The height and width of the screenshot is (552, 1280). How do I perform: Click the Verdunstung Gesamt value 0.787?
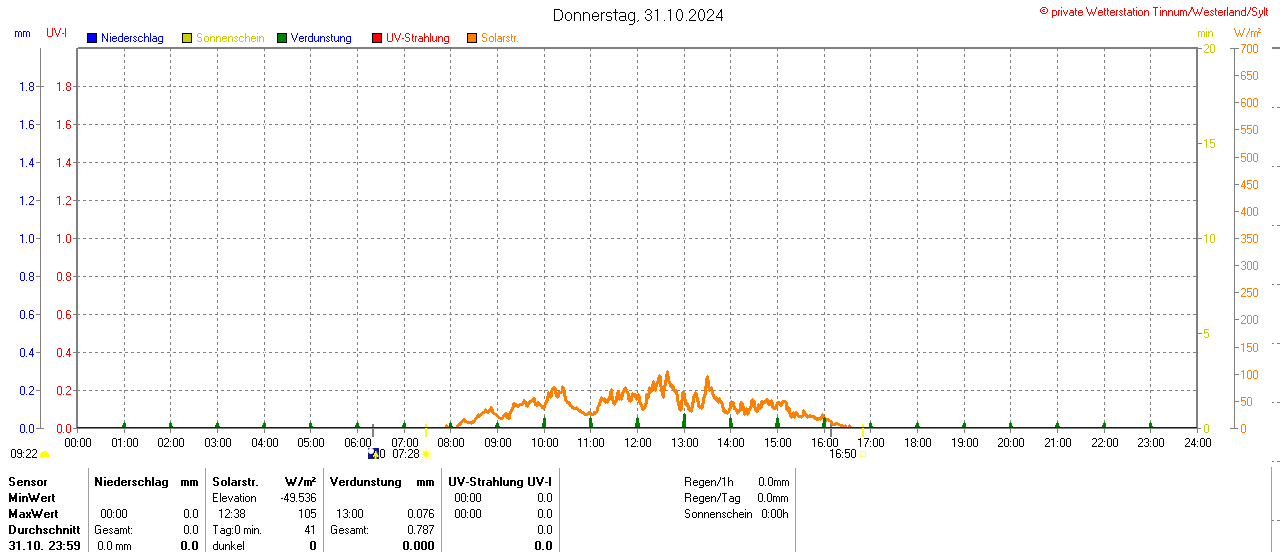tap(421, 530)
